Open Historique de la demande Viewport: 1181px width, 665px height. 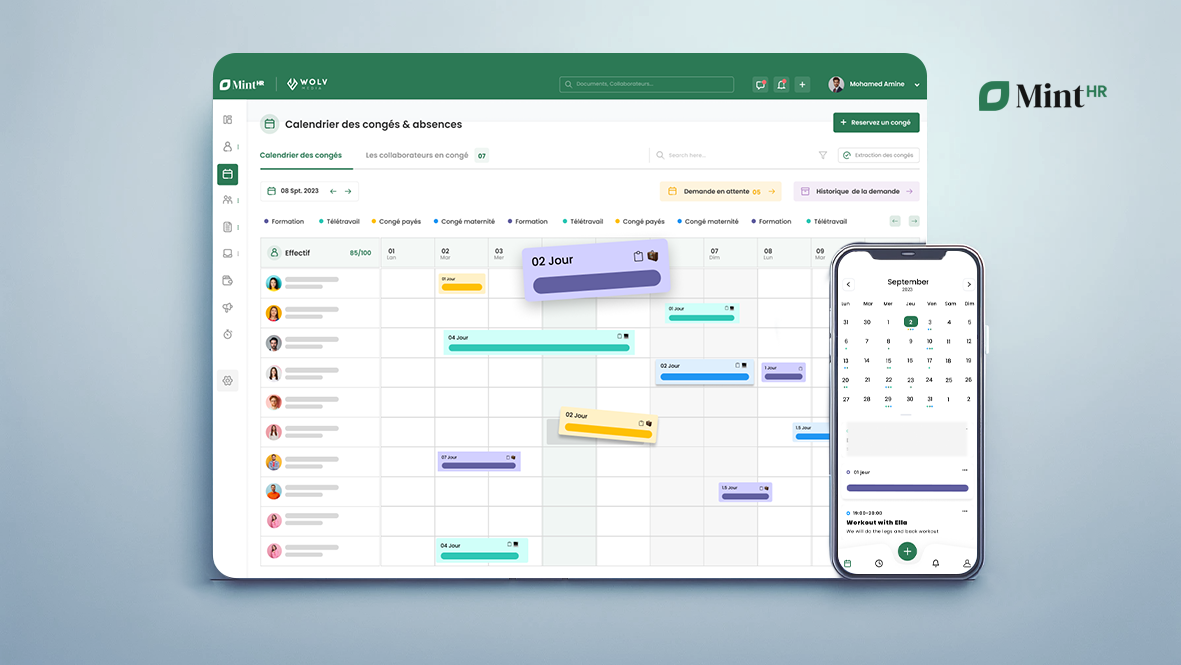(856, 191)
